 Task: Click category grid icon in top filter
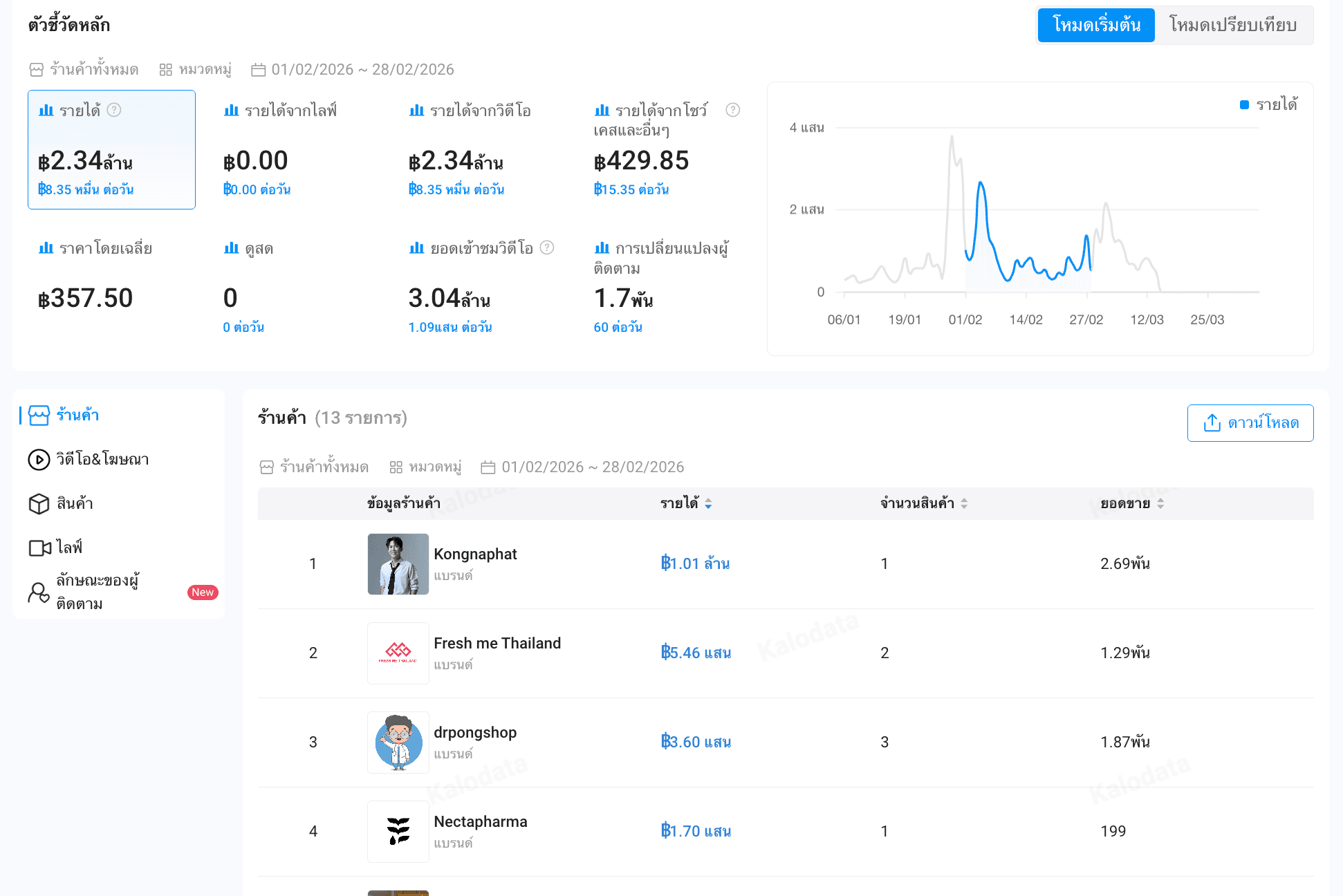(x=165, y=70)
